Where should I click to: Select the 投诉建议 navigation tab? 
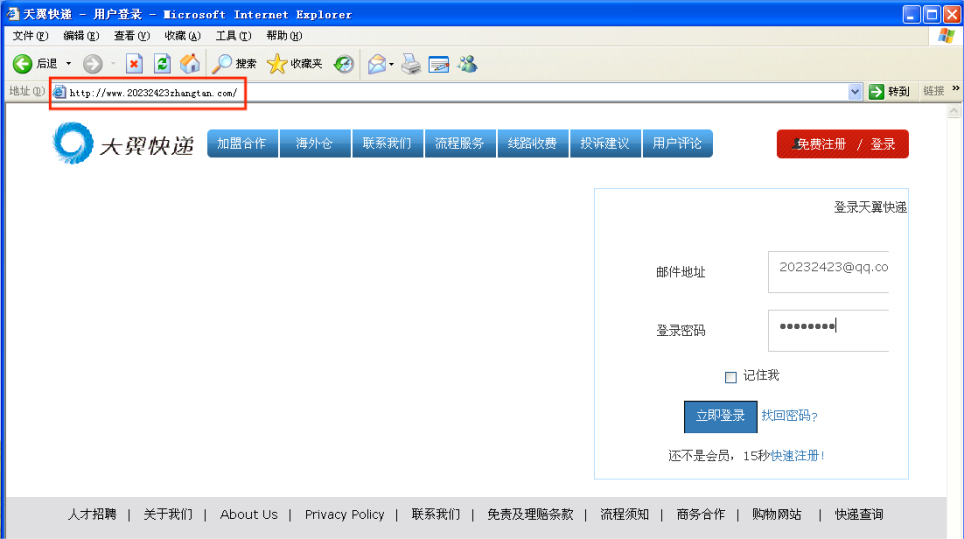coord(605,143)
